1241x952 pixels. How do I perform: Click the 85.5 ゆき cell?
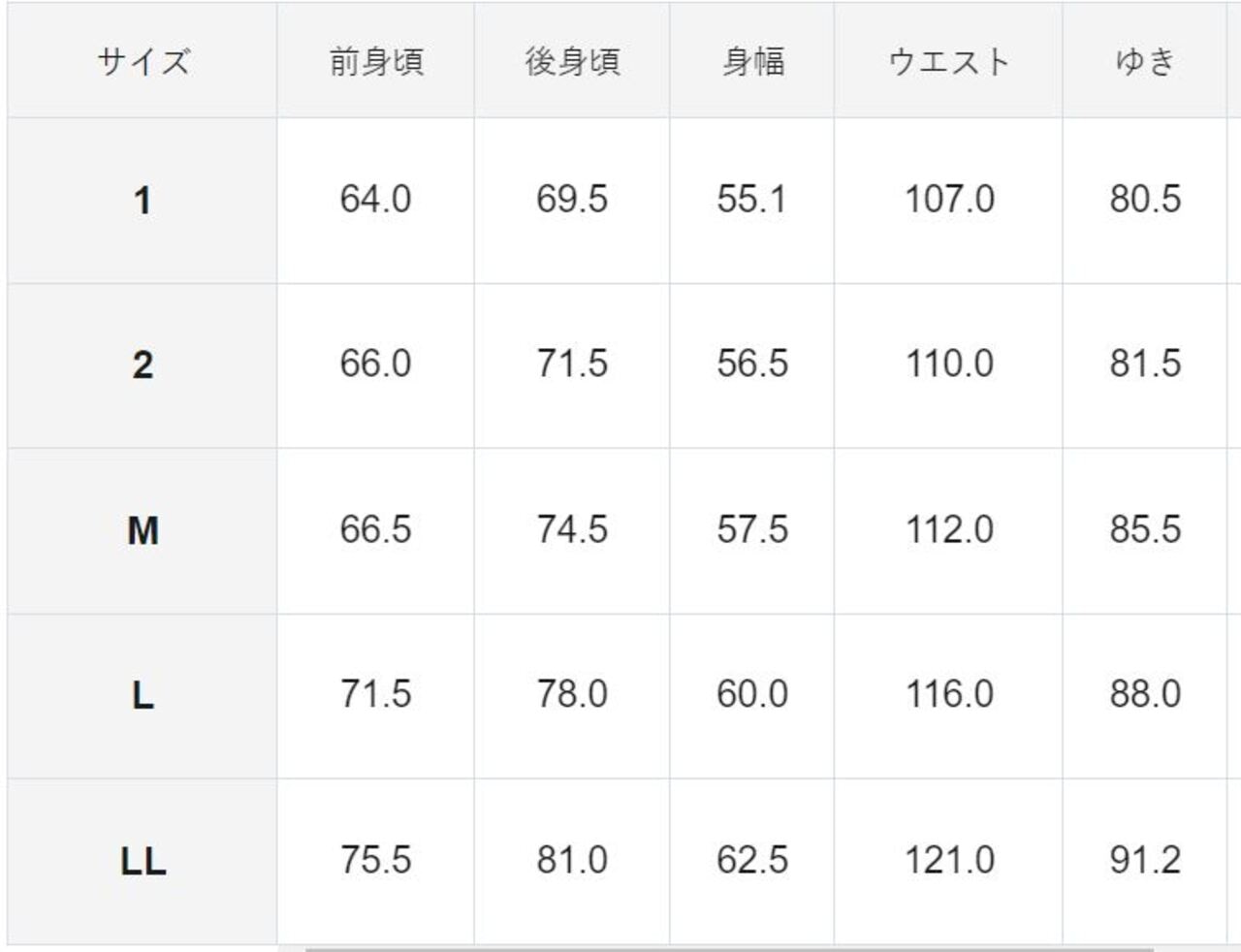click(x=1145, y=529)
